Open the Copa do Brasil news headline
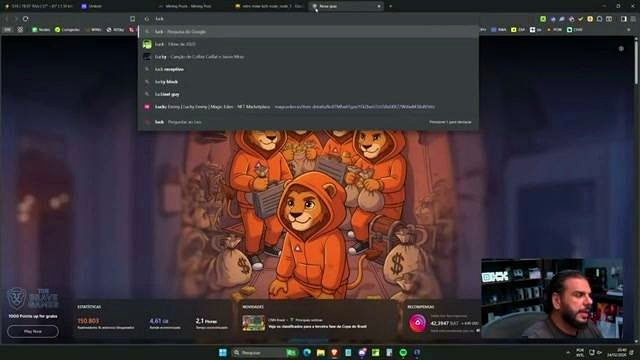 click(317, 327)
